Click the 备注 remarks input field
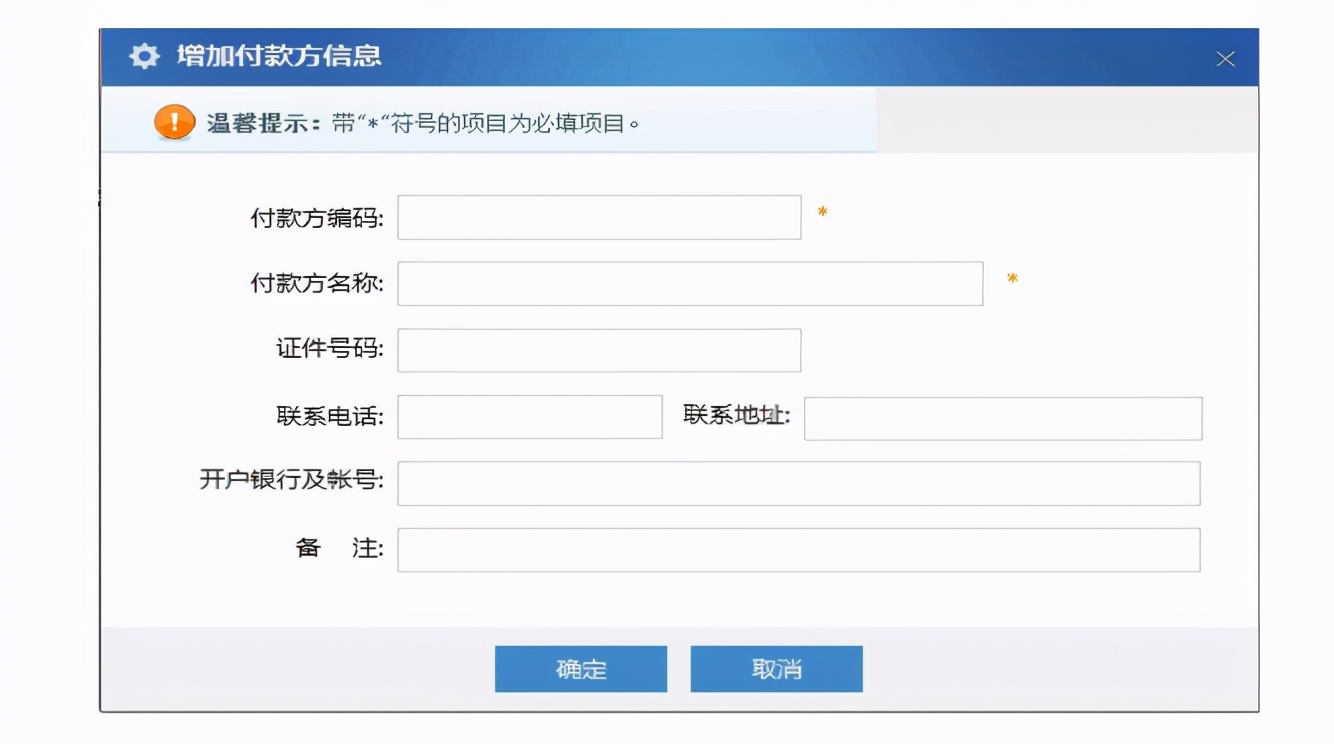Image resolution: width=1334 pixels, height=744 pixels. [799, 549]
